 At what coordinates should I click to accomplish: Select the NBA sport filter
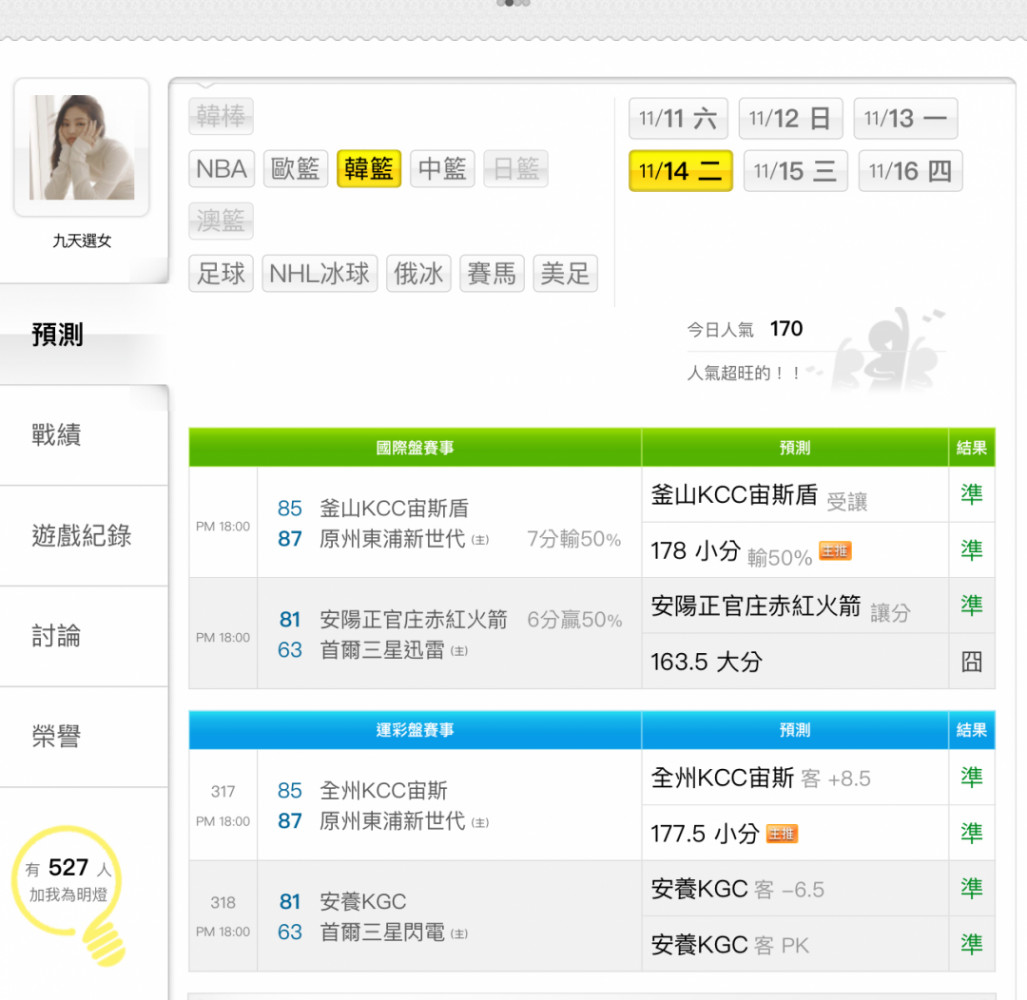(x=221, y=169)
